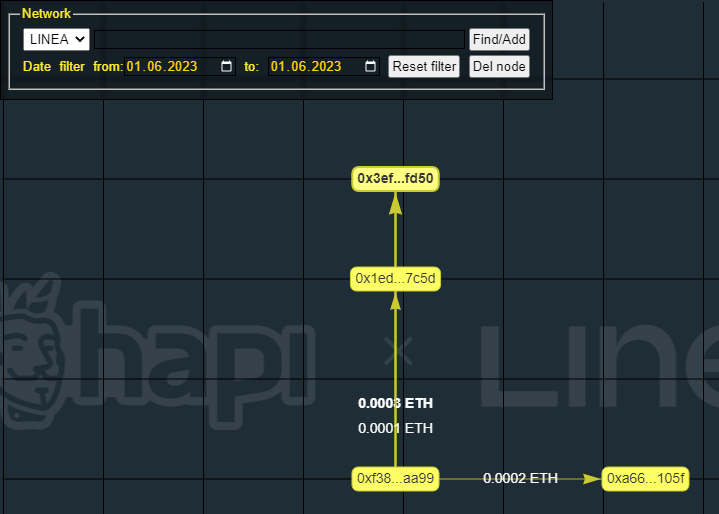Screen dimensions: 719x514
Task: Click the to date field 01.06.2023
Action: (x=324, y=66)
